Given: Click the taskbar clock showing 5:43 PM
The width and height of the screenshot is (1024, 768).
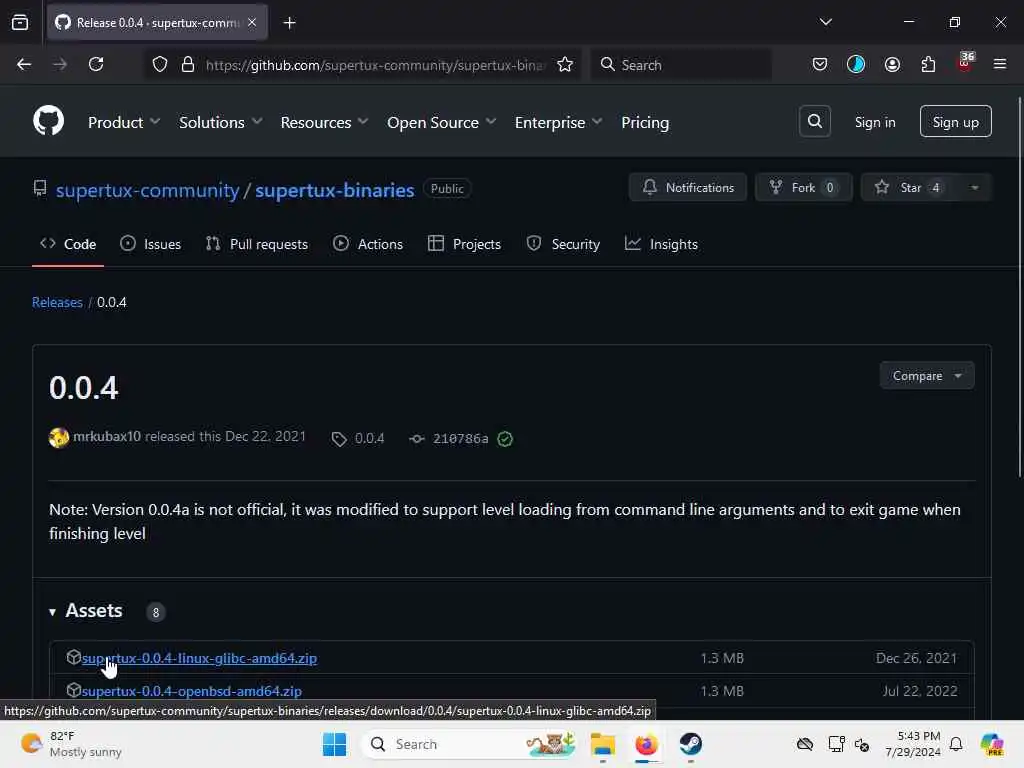Looking at the screenshot, I should tap(912, 744).
